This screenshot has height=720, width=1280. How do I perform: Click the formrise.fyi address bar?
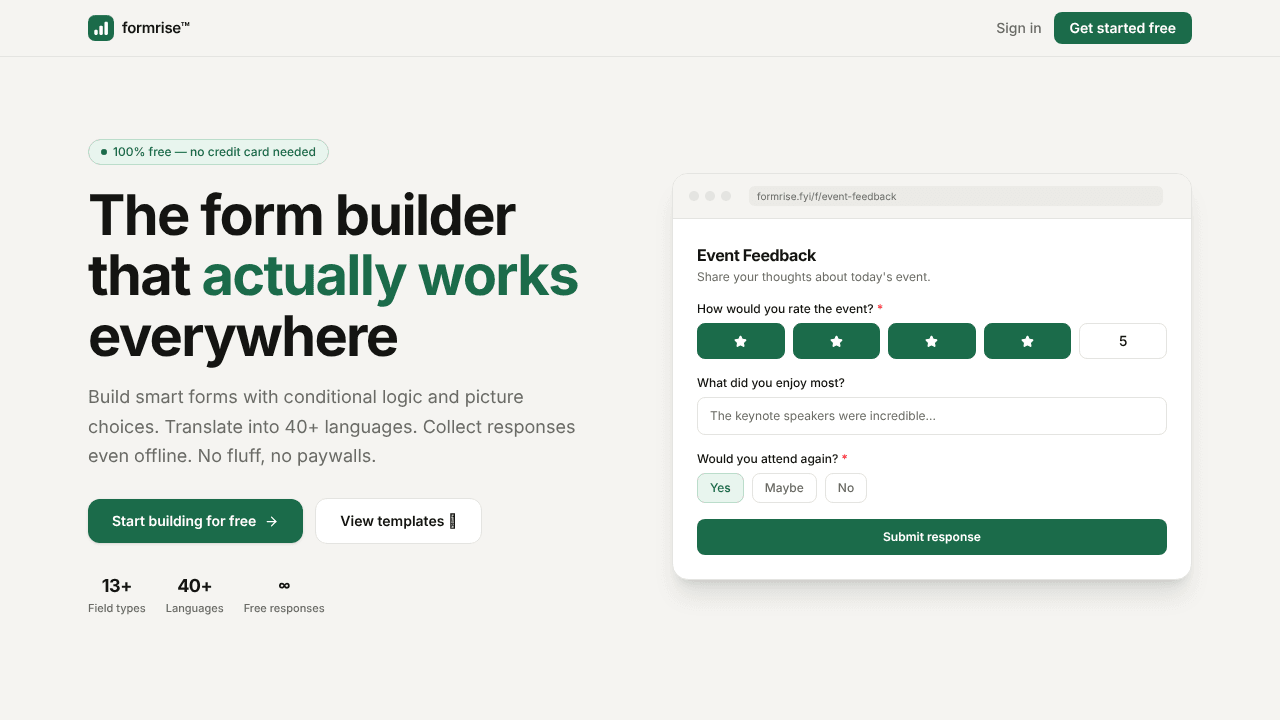pos(956,196)
